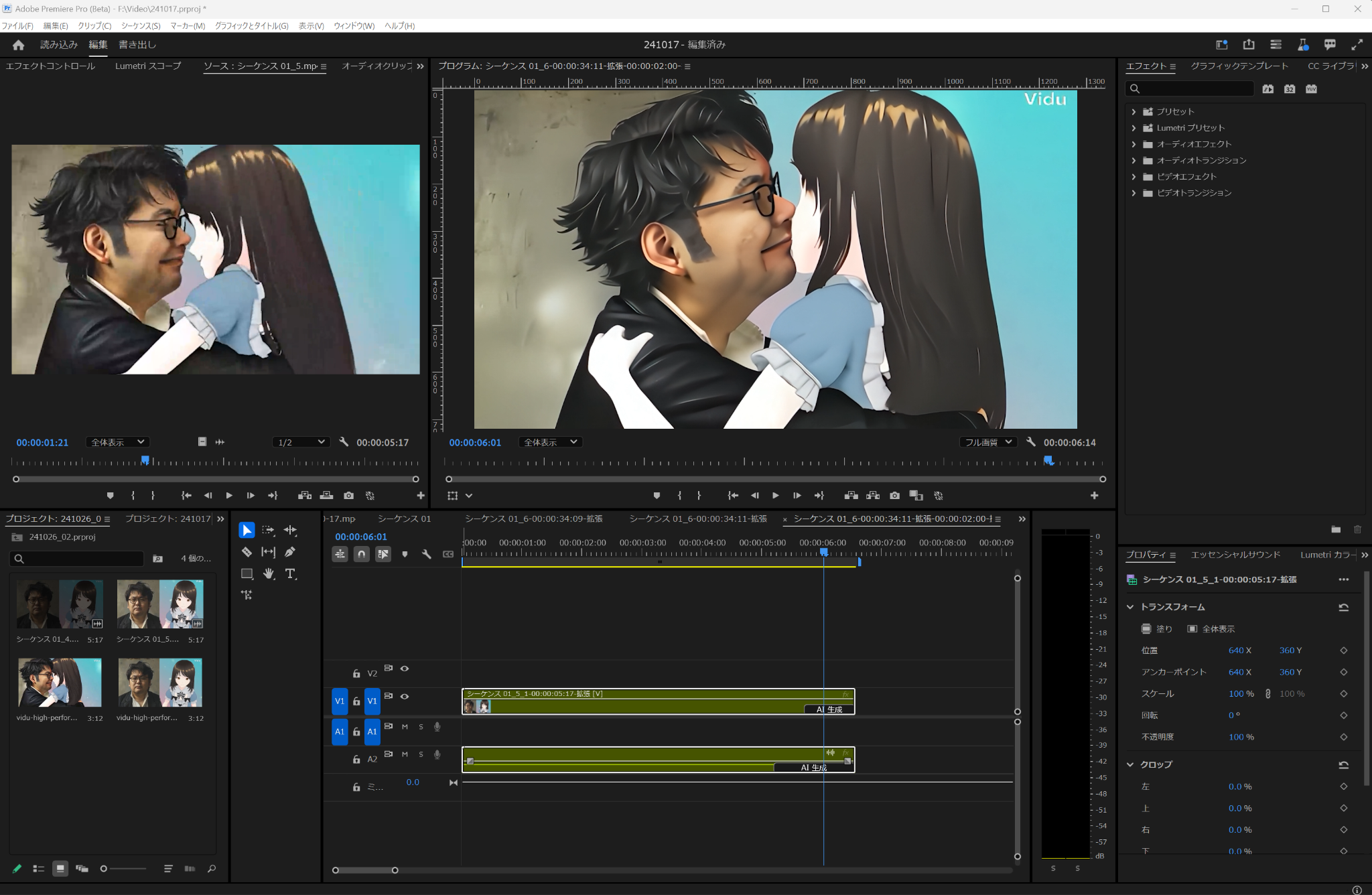Image resolution: width=1372 pixels, height=895 pixels.
Task: Collapse the クロップ section
Action: coord(1130,764)
